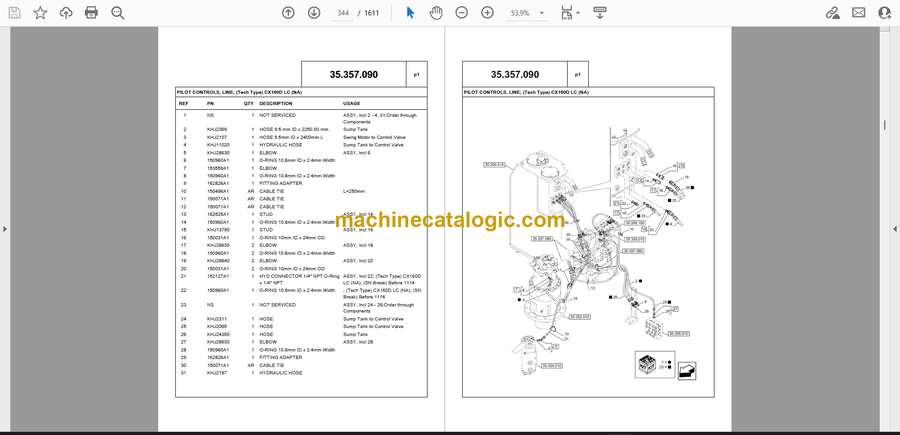Expand the right tools pane arrow
Viewport: 900px width, 435px height.
coord(895,229)
